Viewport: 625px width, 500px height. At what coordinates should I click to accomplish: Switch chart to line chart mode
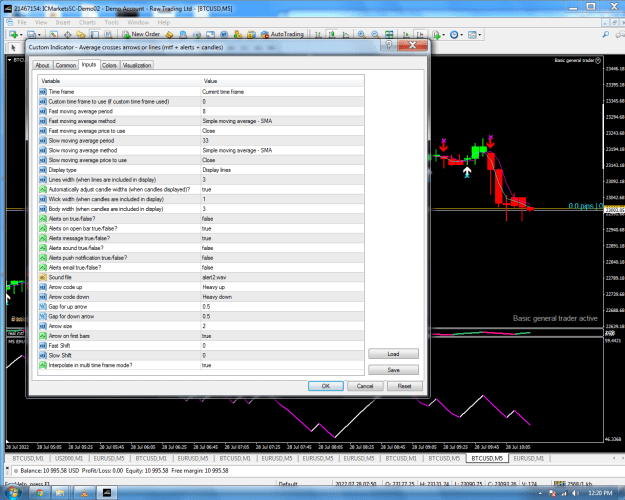click(x=346, y=34)
